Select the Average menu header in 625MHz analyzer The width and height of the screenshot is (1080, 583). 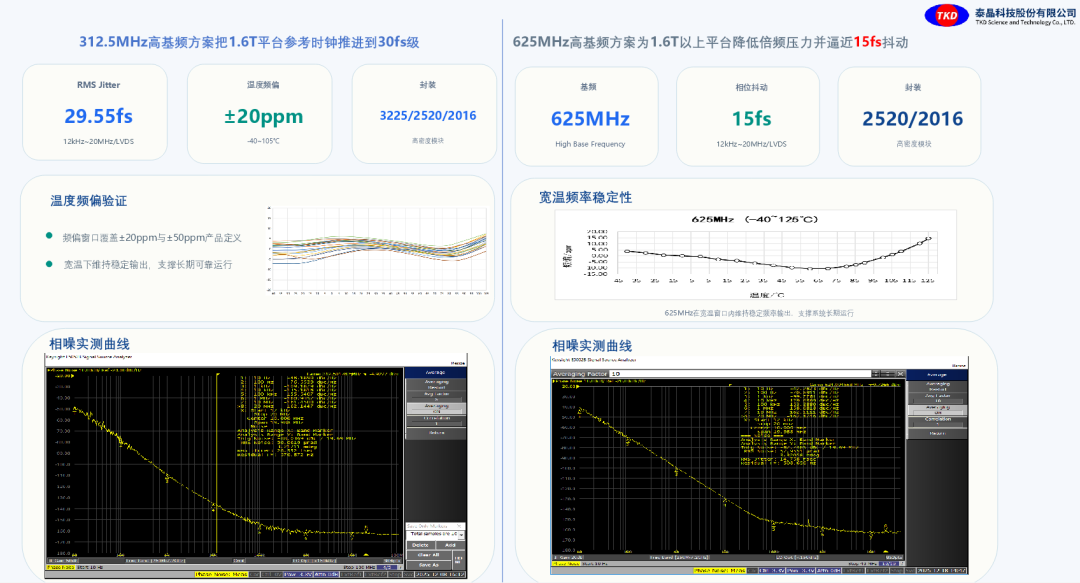point(937,375)
